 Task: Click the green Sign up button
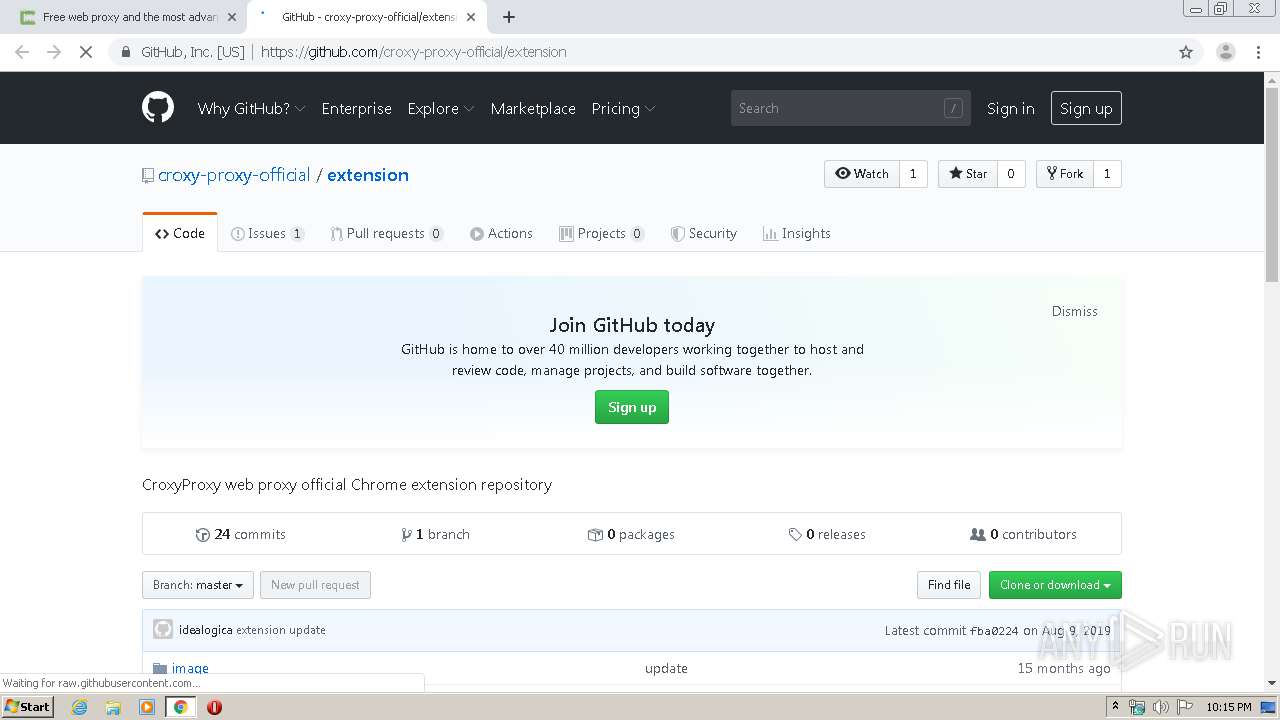(x=632, y=407)
